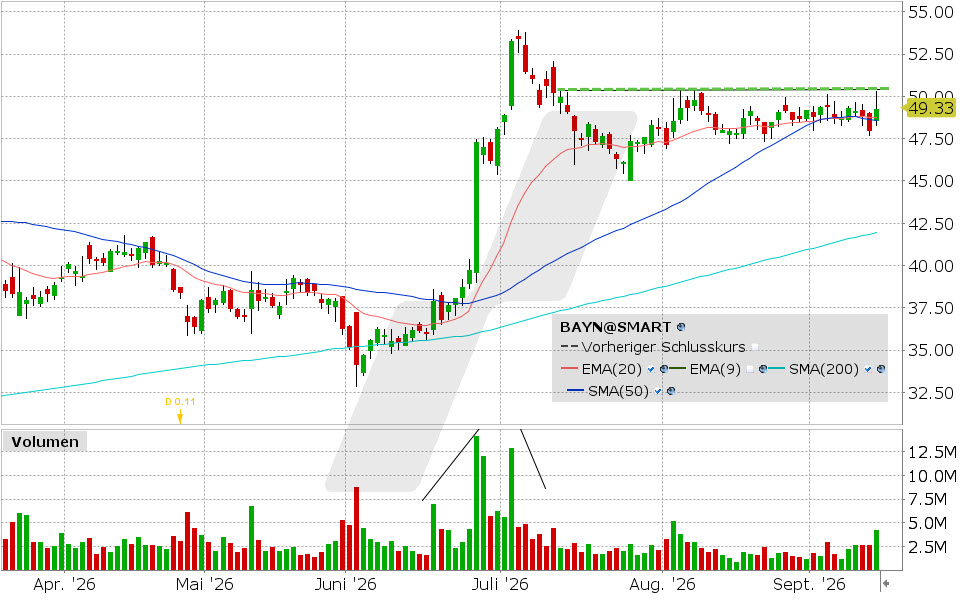The image size is (960, 600).
Task: Click the 42.50 price axis label
Action: [x=931, y=224]
